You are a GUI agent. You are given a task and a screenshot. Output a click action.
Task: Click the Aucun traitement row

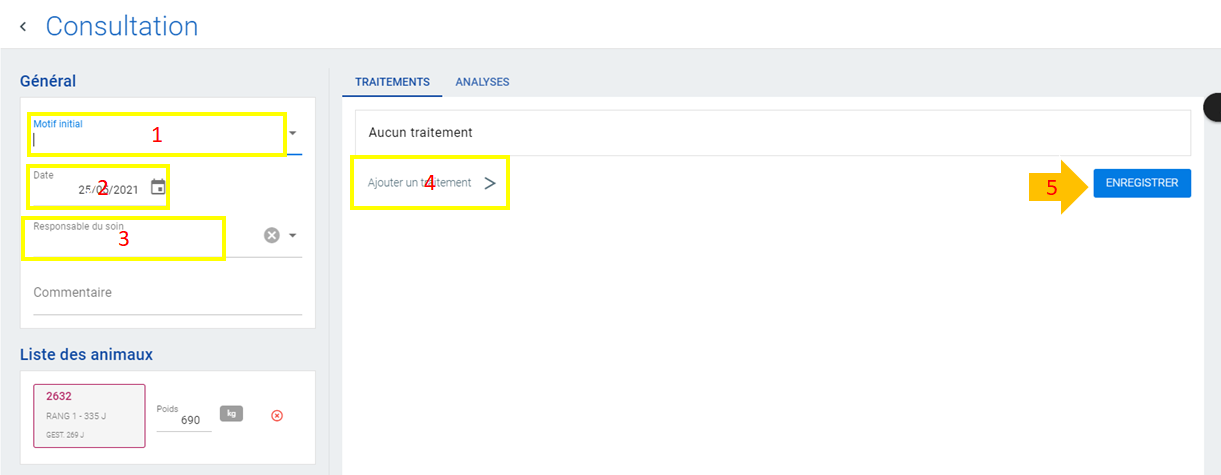(773, 132)
